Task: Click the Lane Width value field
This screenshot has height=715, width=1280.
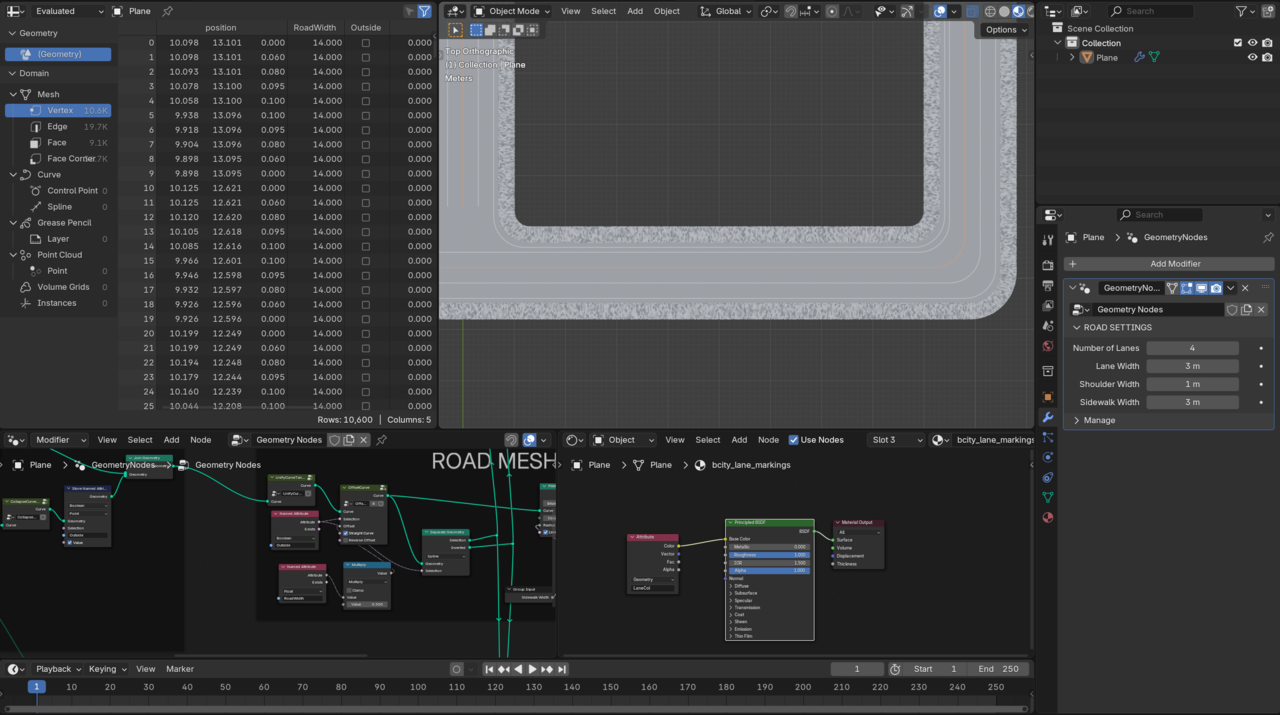Action: click(1192, 366)
